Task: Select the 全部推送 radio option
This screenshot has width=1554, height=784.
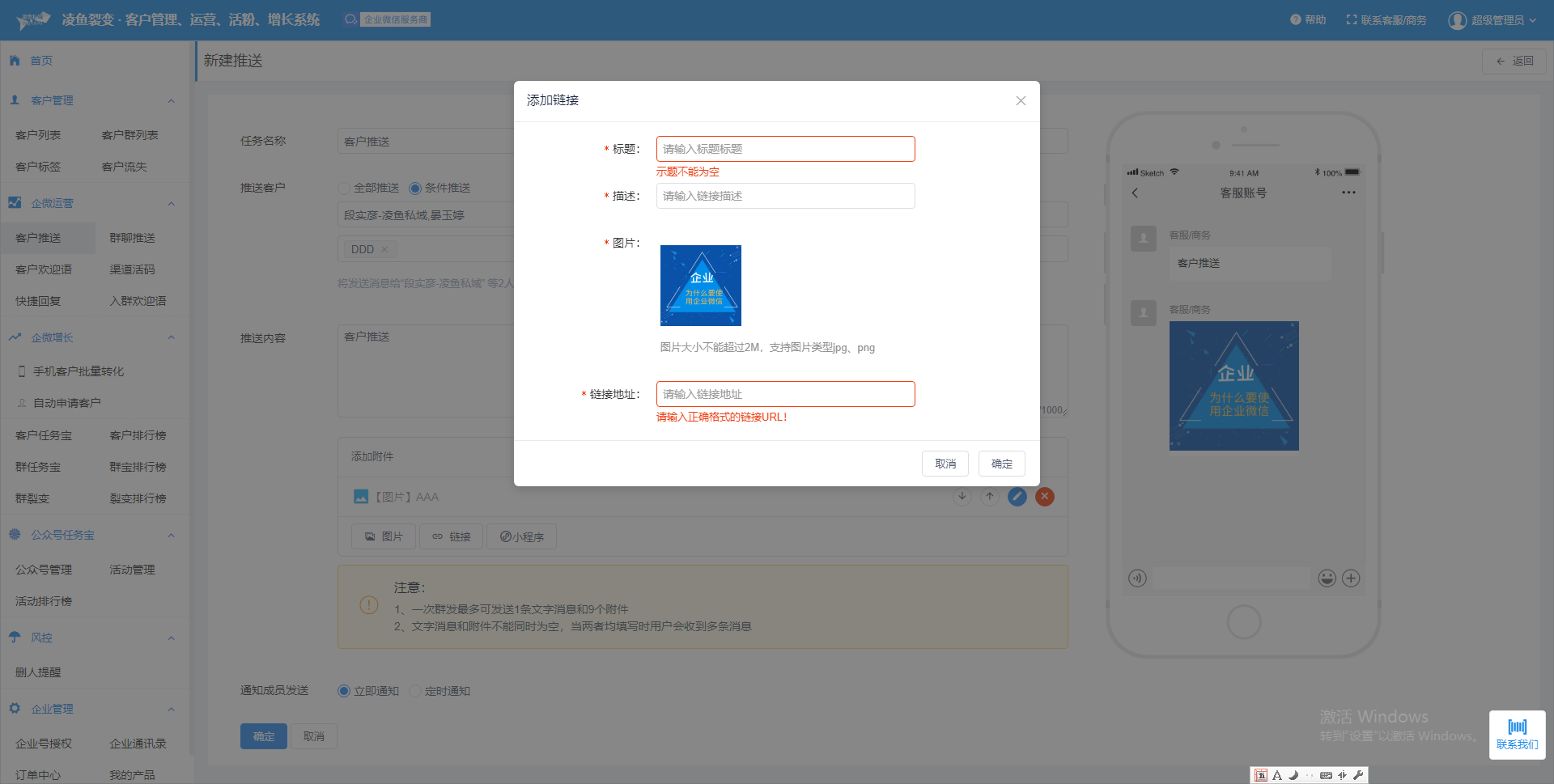Action: pyautogui.click(x=344, y=189)
